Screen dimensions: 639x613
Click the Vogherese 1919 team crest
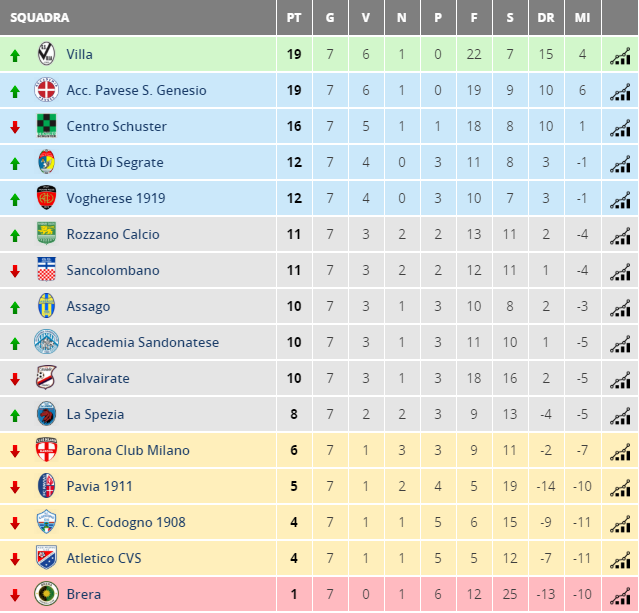[46, 198]
